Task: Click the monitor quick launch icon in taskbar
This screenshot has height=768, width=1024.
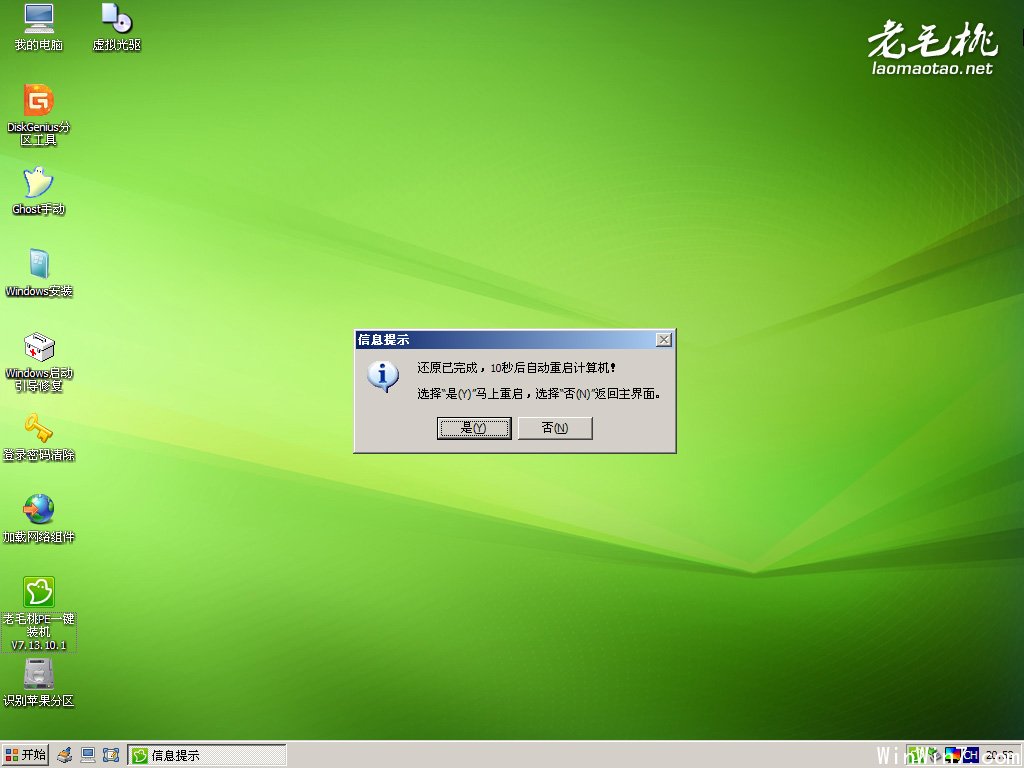Action: (88, 755)
